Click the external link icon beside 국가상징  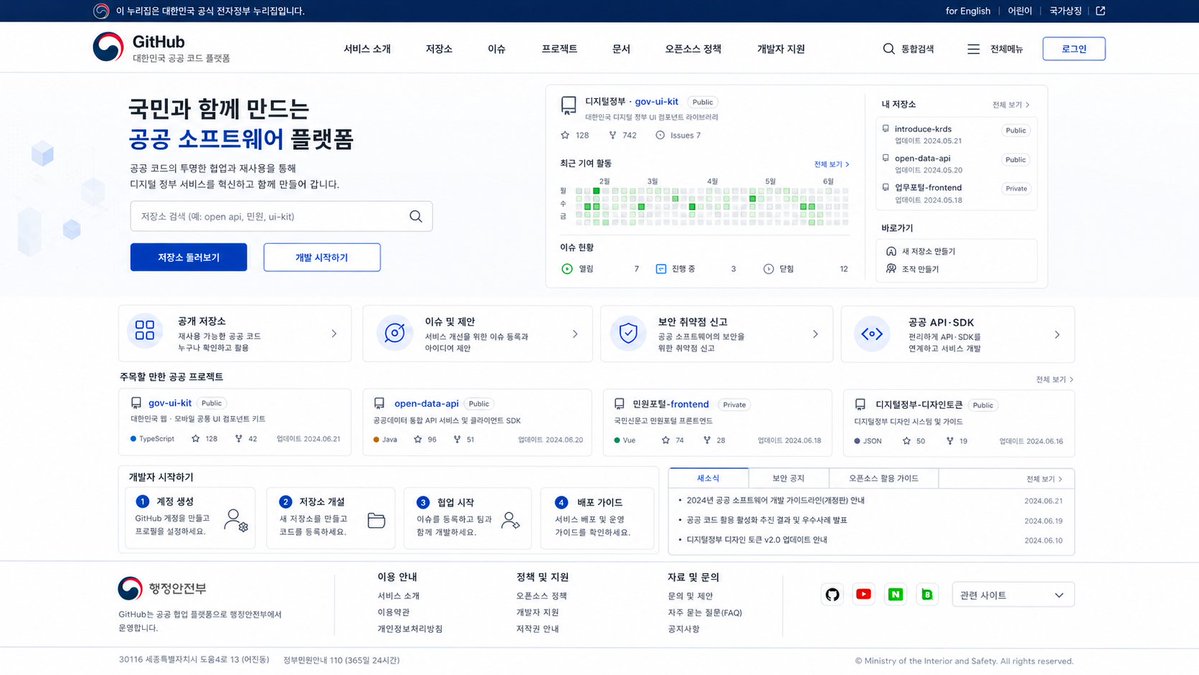click(x=1100, y=11)
